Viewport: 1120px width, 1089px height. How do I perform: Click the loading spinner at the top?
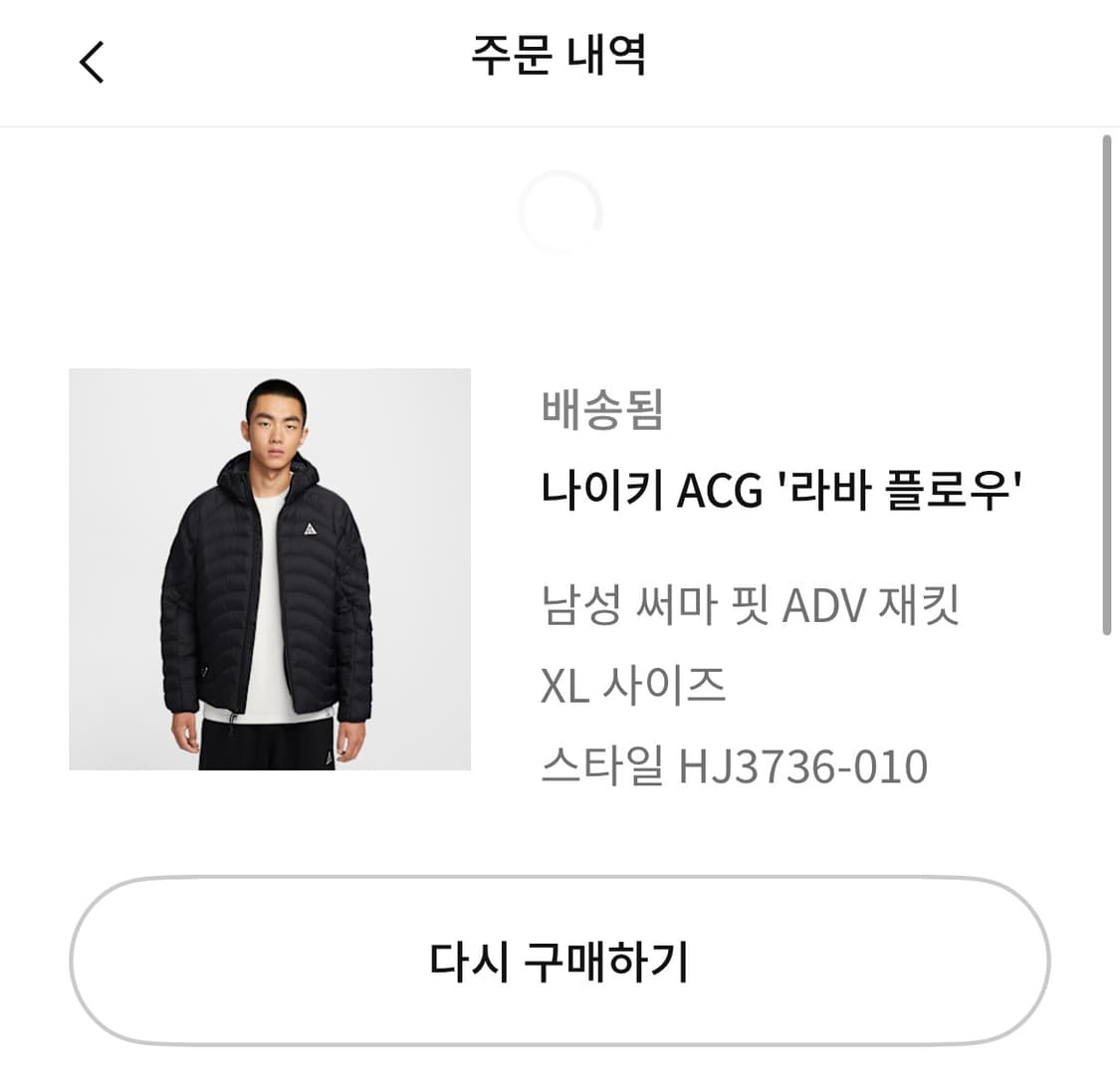pyautogui.click(x=560, y=211)
